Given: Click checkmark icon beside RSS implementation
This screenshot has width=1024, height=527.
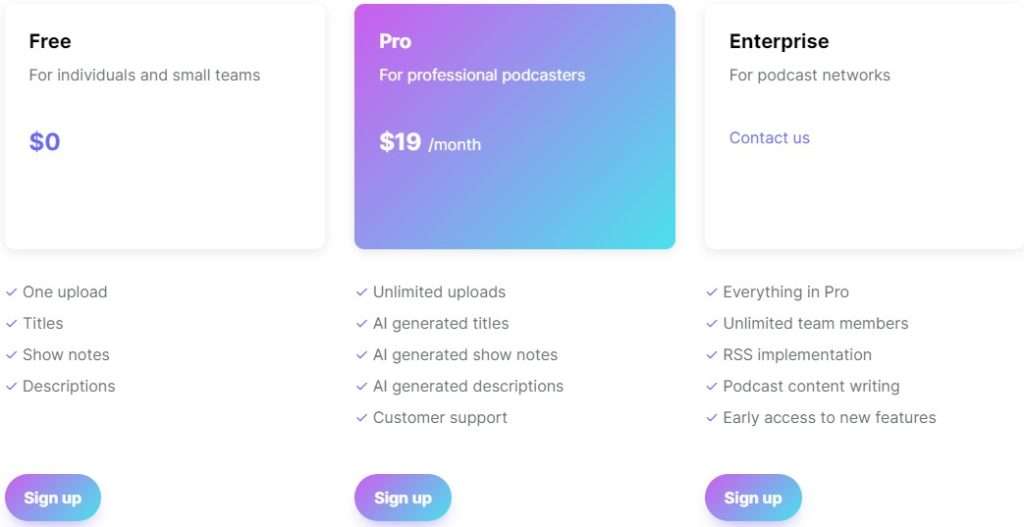Looking at the screenshot, I should tap(711, 355).
